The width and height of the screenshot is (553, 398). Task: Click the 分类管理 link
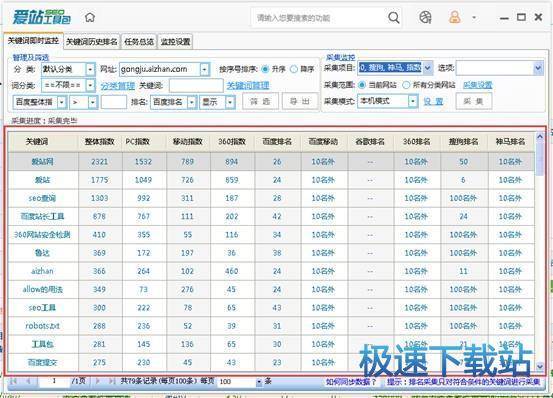point(118,86)
